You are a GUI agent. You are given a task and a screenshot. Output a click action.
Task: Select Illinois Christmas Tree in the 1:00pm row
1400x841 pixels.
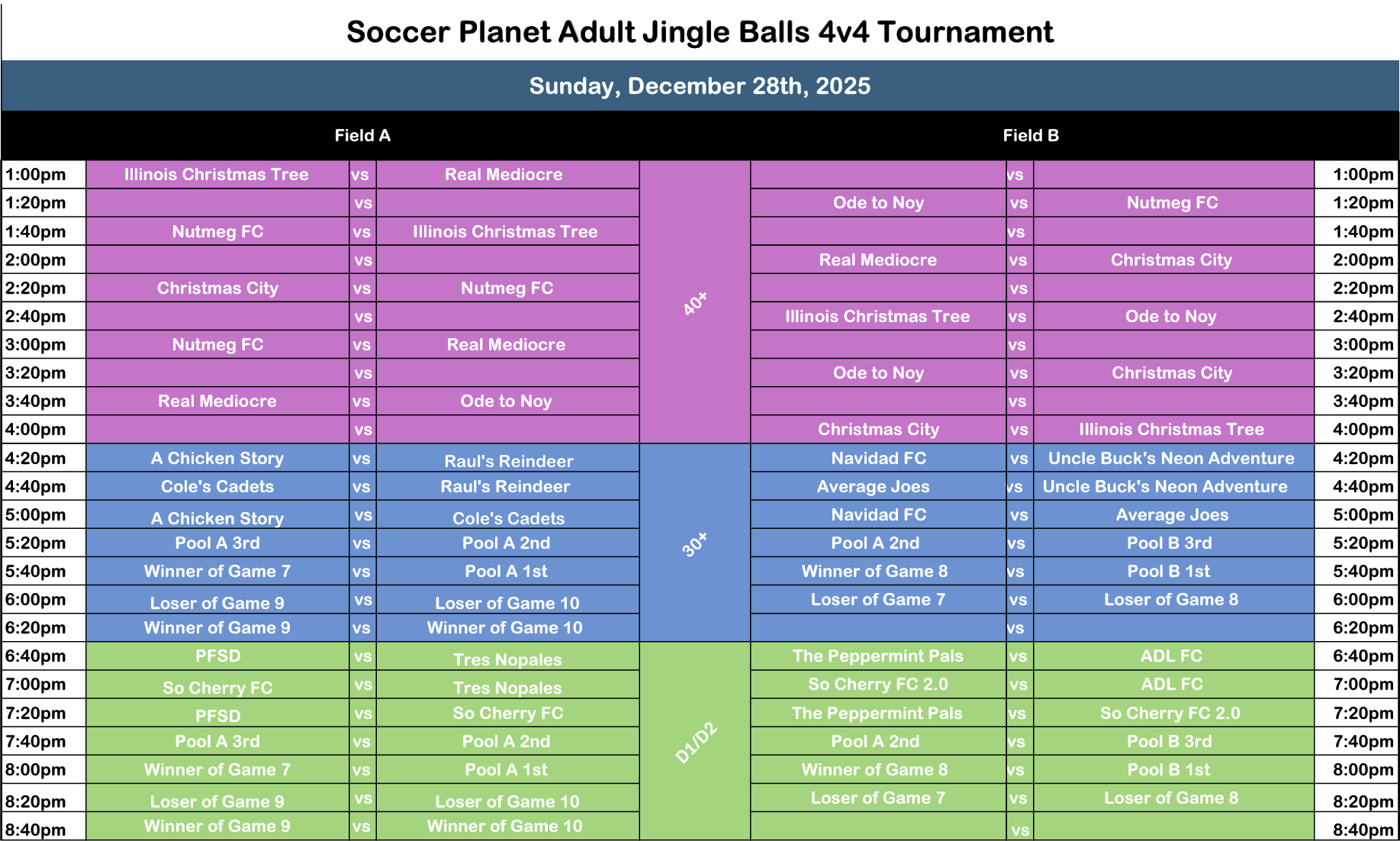pos(217,175)
